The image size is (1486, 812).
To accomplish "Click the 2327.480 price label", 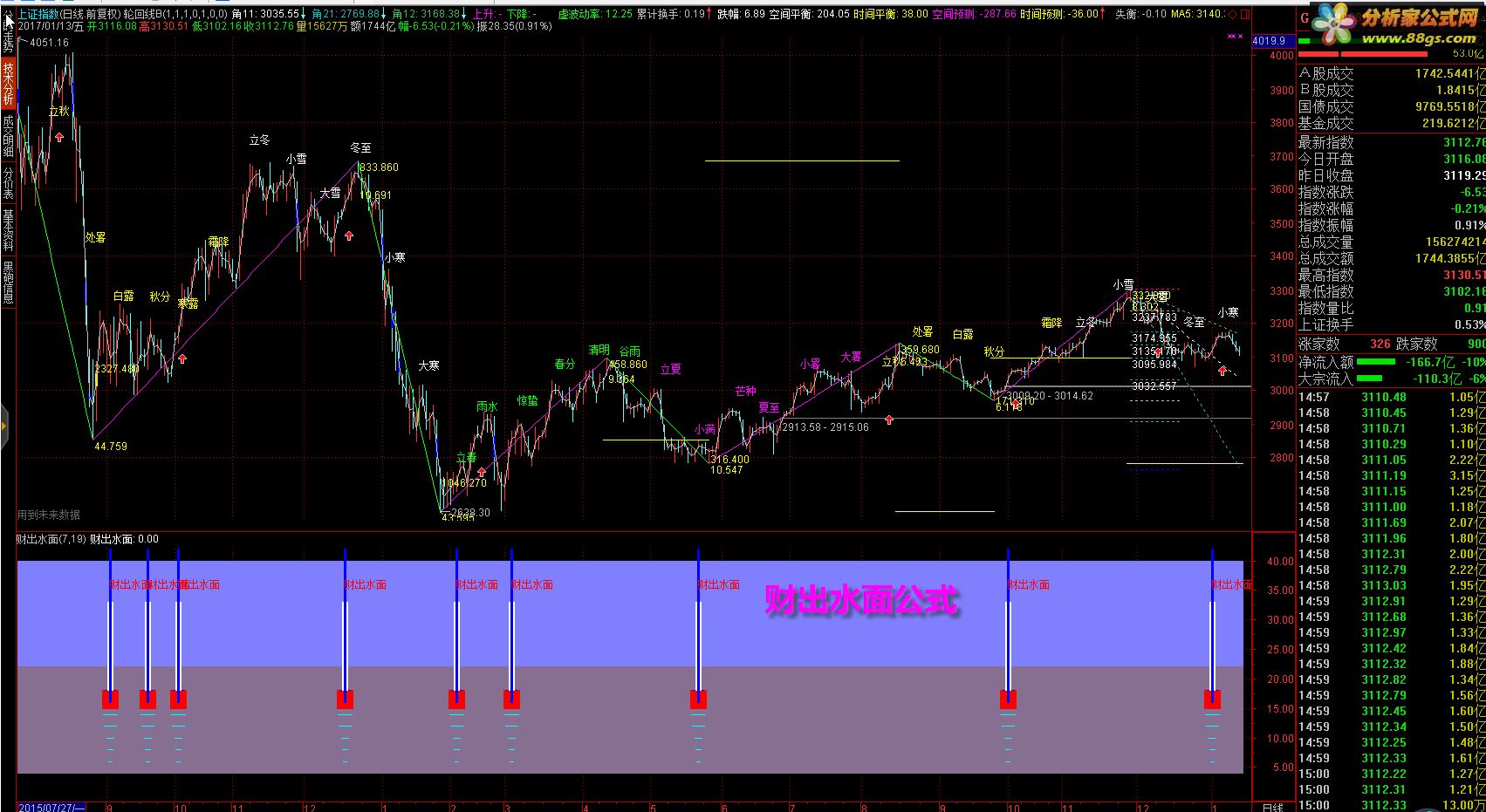I will pyautogui.click(x=118, y=369).
